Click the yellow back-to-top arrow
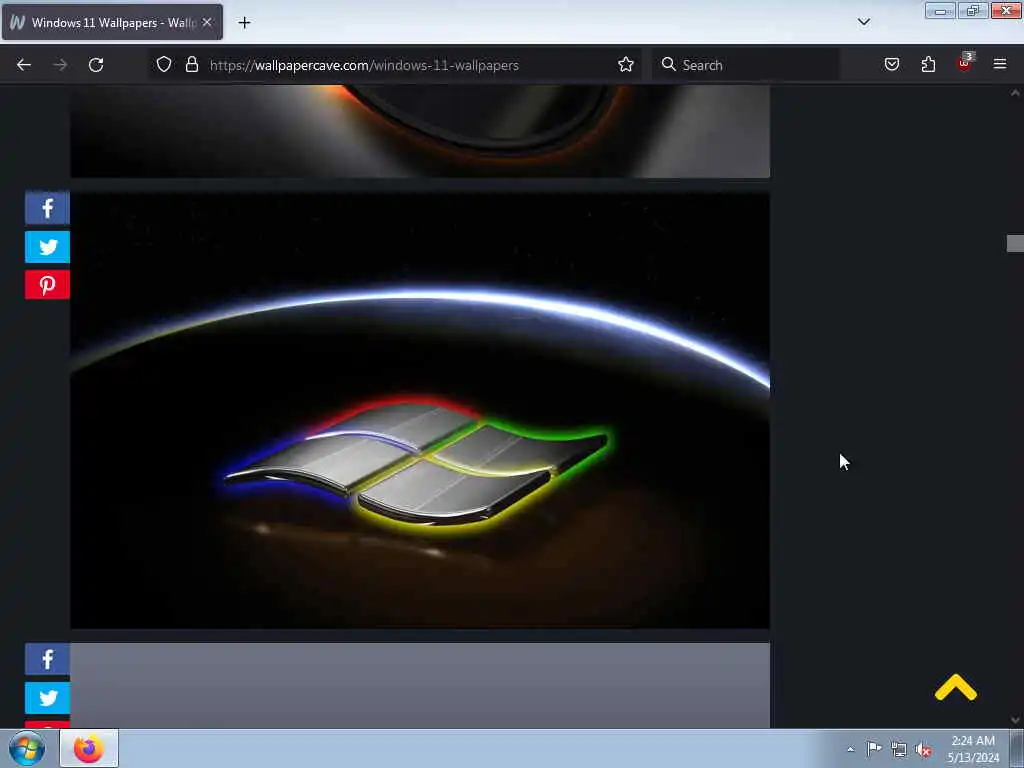 [x=955, y=688]
